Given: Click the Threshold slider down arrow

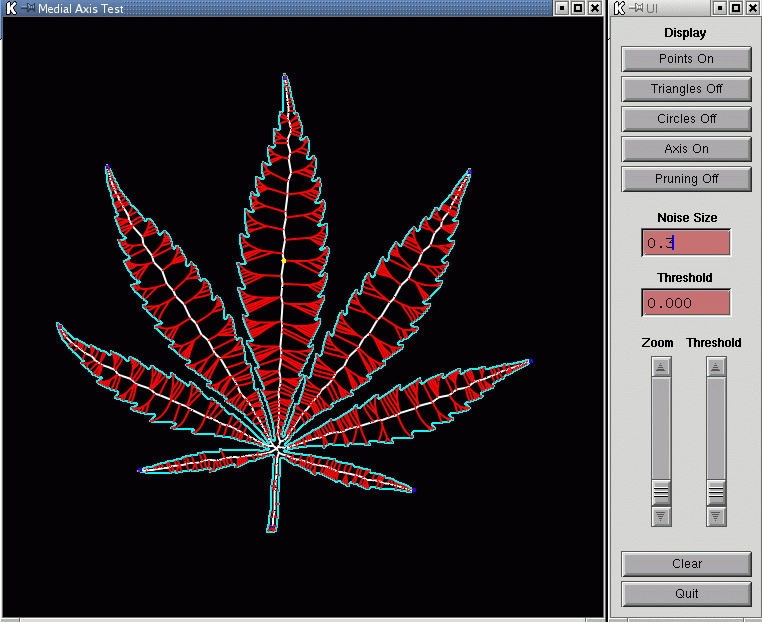Looking at the screenshot, I should click(x=716, y=516).
